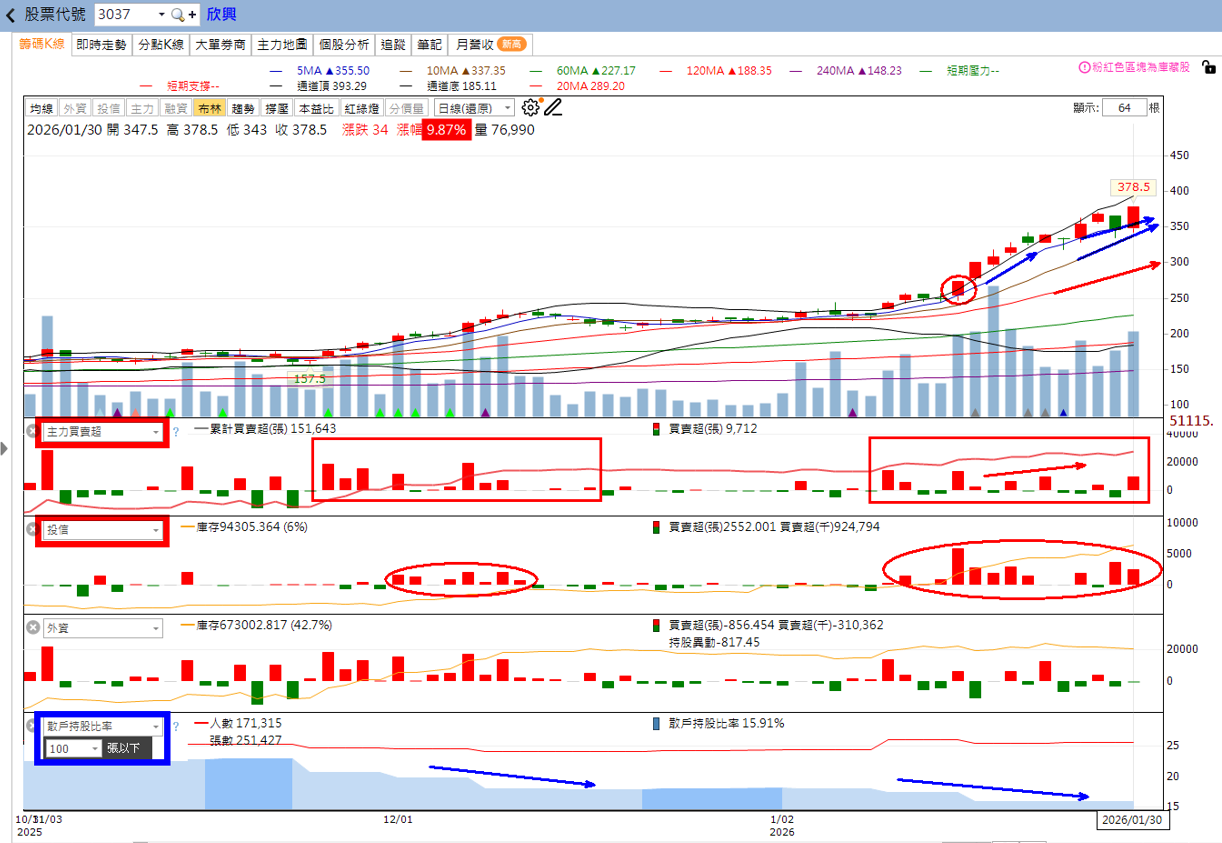Click the 新高 badge on 月營收

(511, 44)
